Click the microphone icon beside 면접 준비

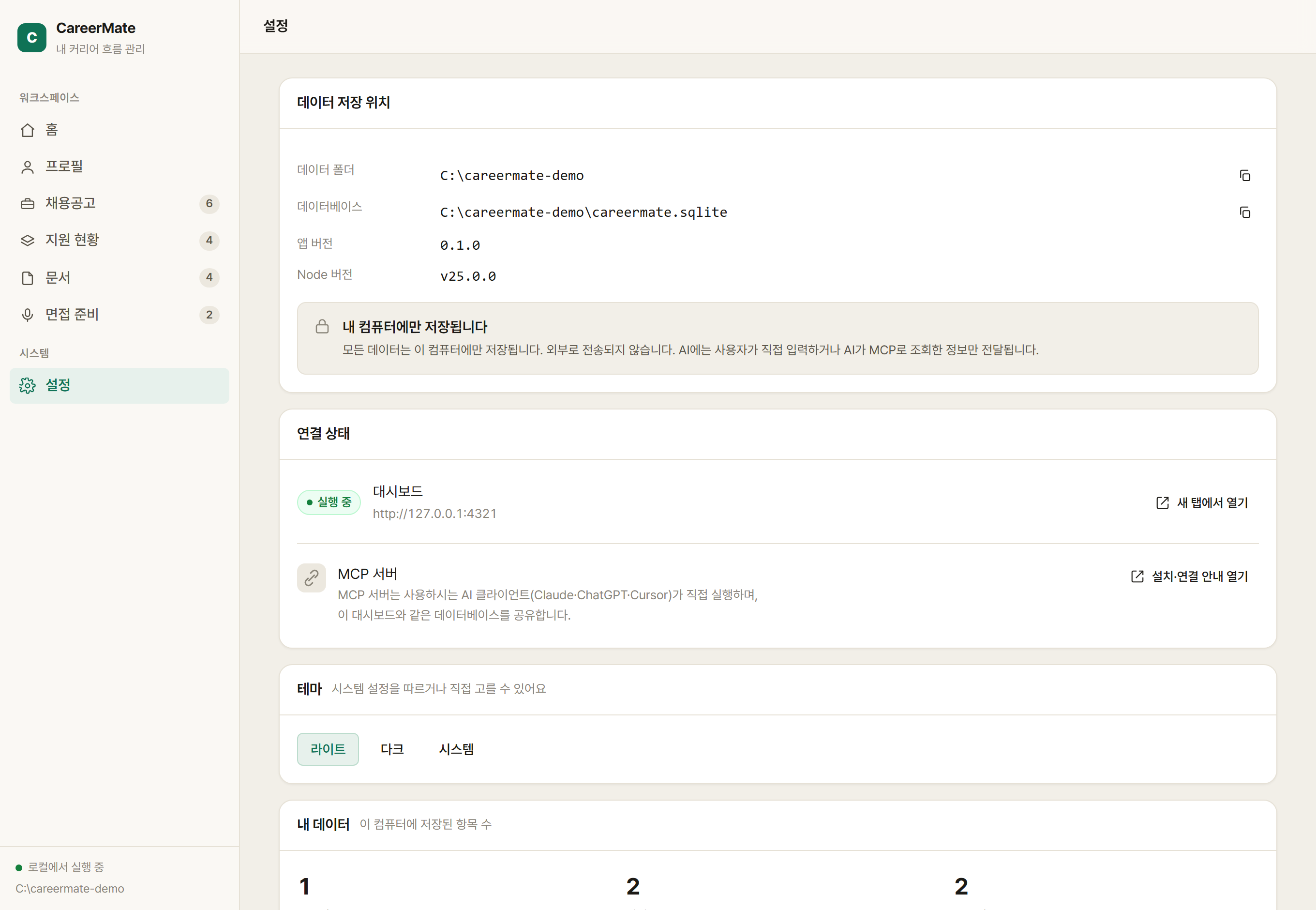[x=28, y=315]
